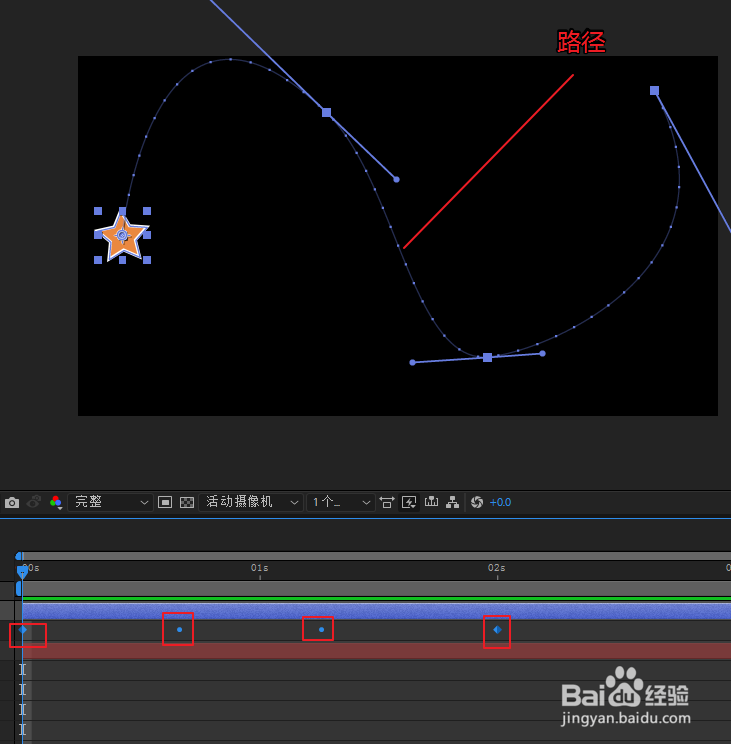Click the reset exposure aperture icon
This screenshot has width=731, height=744.
(477, 502)
